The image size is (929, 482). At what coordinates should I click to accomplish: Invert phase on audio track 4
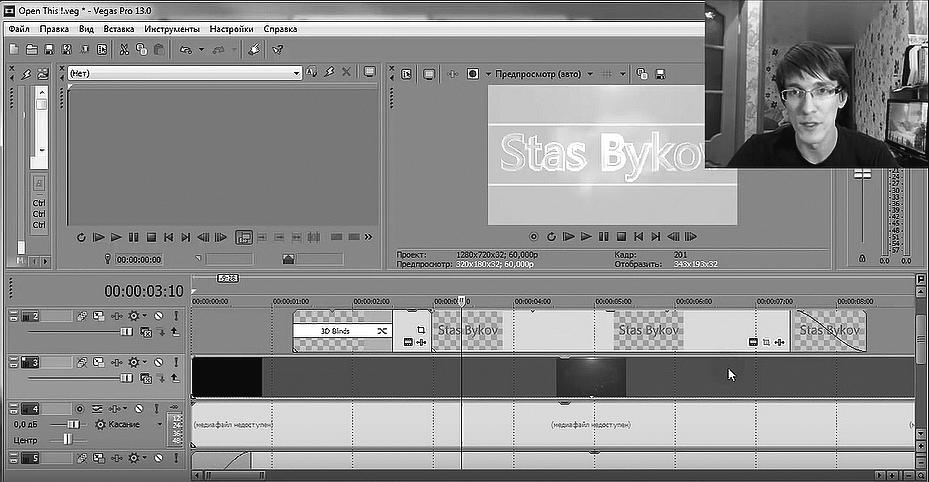97,409
